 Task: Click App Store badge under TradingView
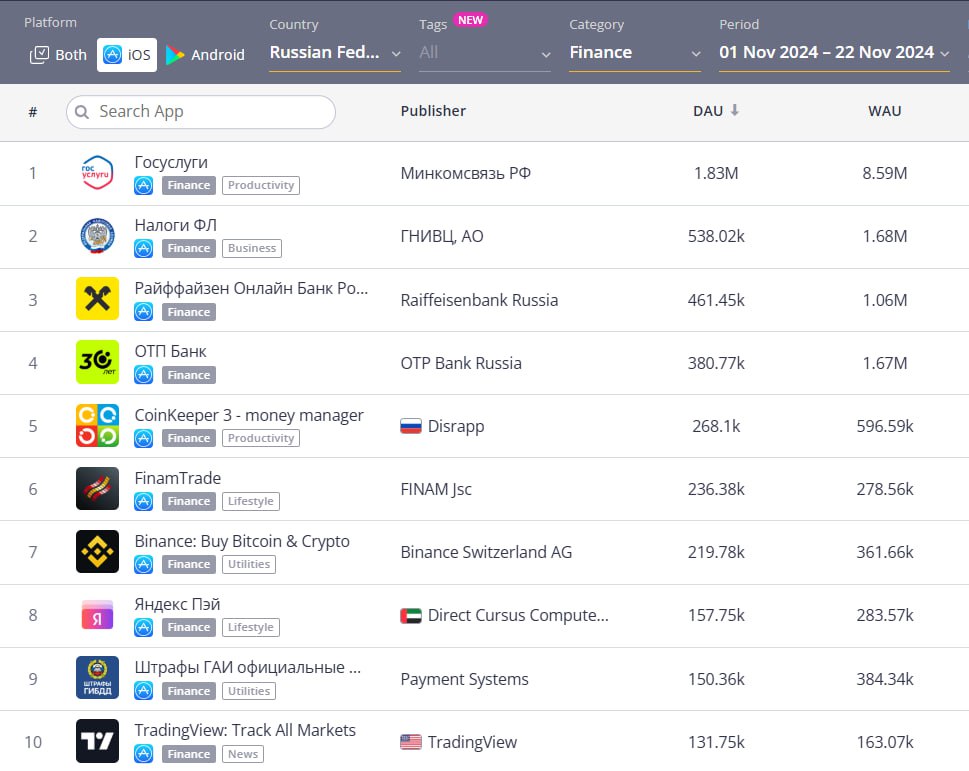(143, 754)
